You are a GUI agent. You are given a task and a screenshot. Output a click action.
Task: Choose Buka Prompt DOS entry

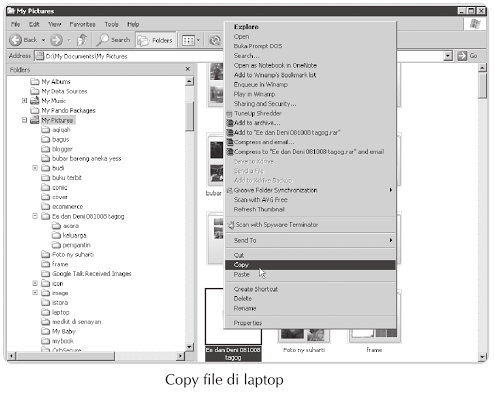310,46
